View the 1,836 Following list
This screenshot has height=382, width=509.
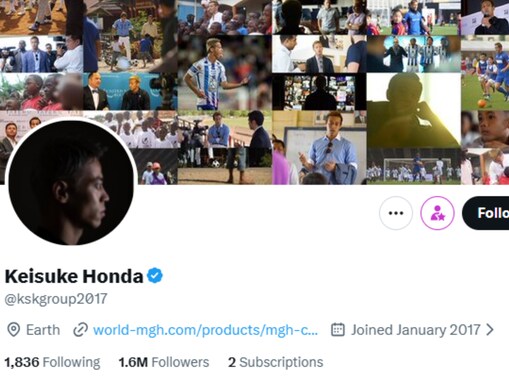coord(52,362)
